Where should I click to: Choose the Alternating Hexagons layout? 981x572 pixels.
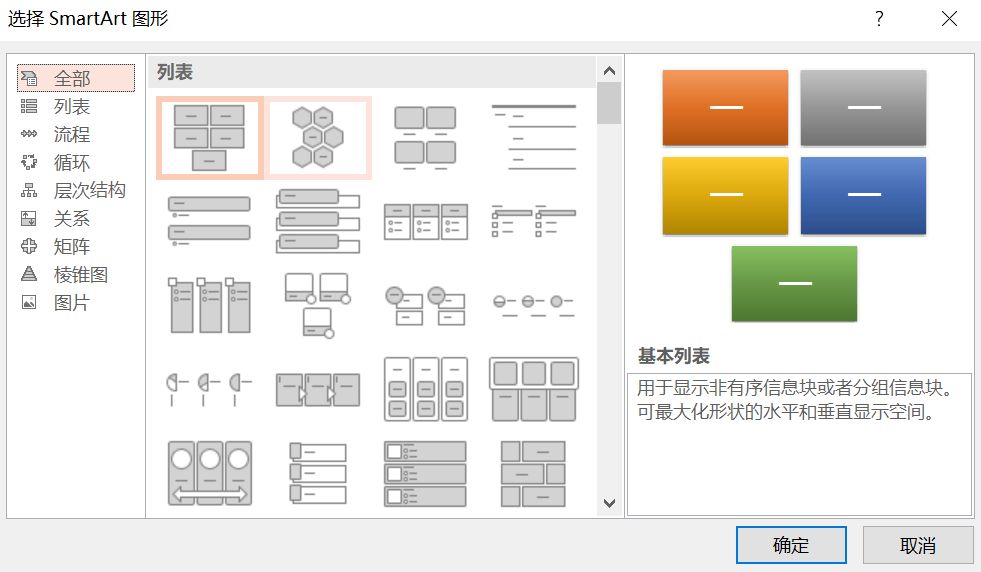point(318,138)
